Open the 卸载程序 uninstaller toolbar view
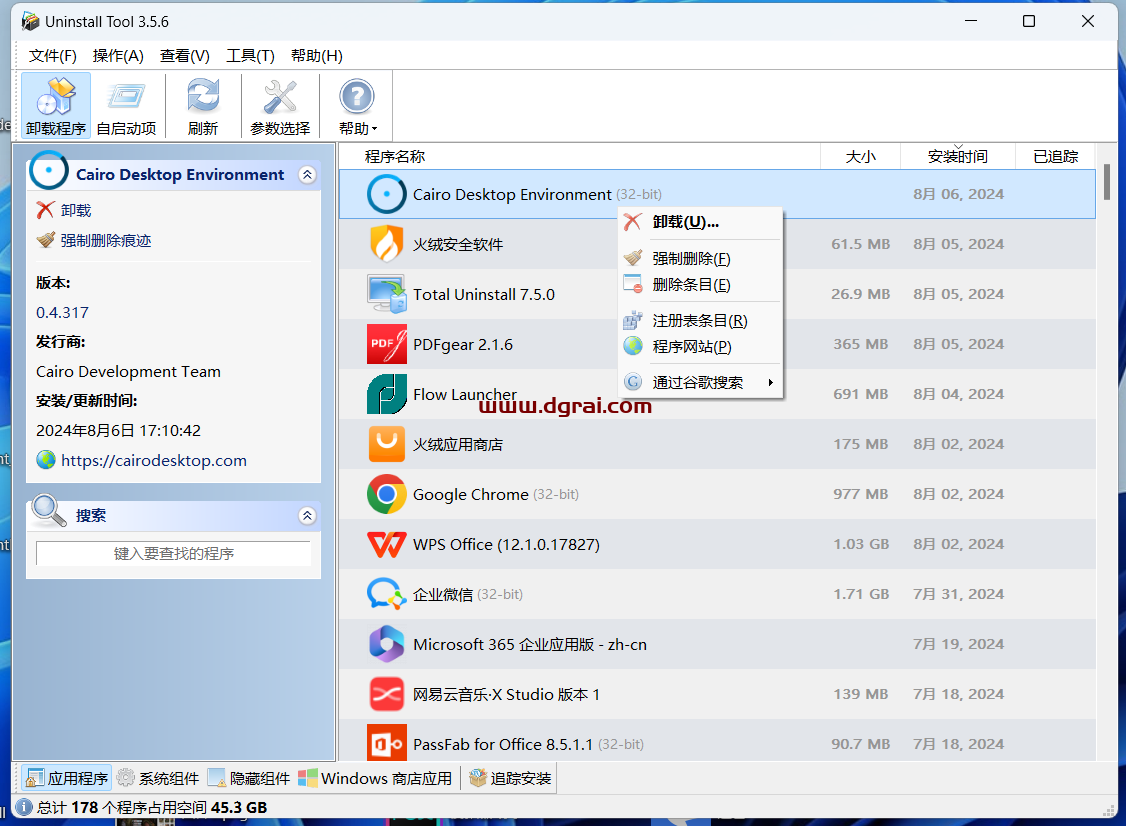 (56, 105)
